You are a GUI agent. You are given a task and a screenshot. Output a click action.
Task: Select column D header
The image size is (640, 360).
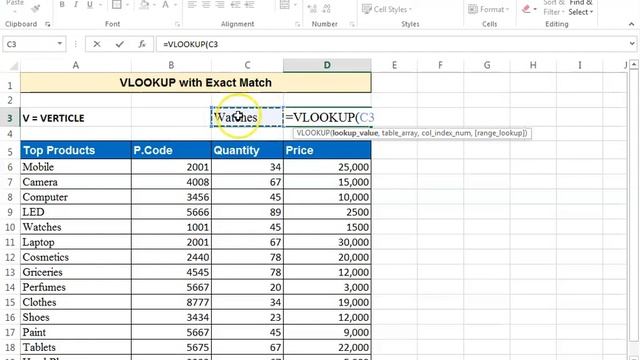point(327,65)
